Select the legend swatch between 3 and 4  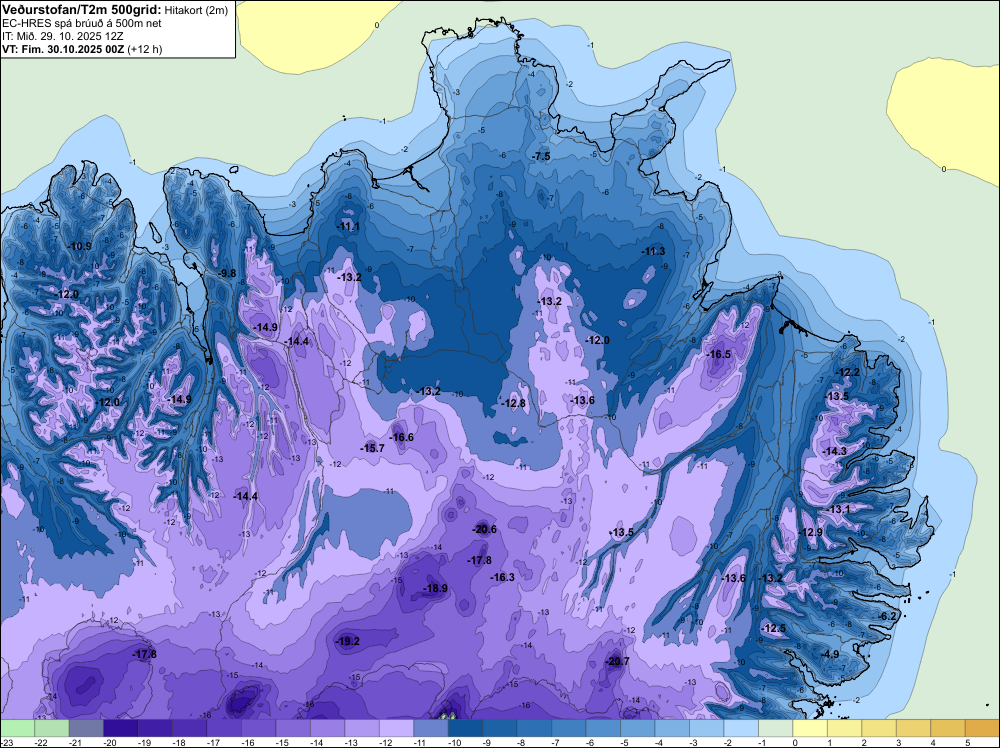coord(913,728)
